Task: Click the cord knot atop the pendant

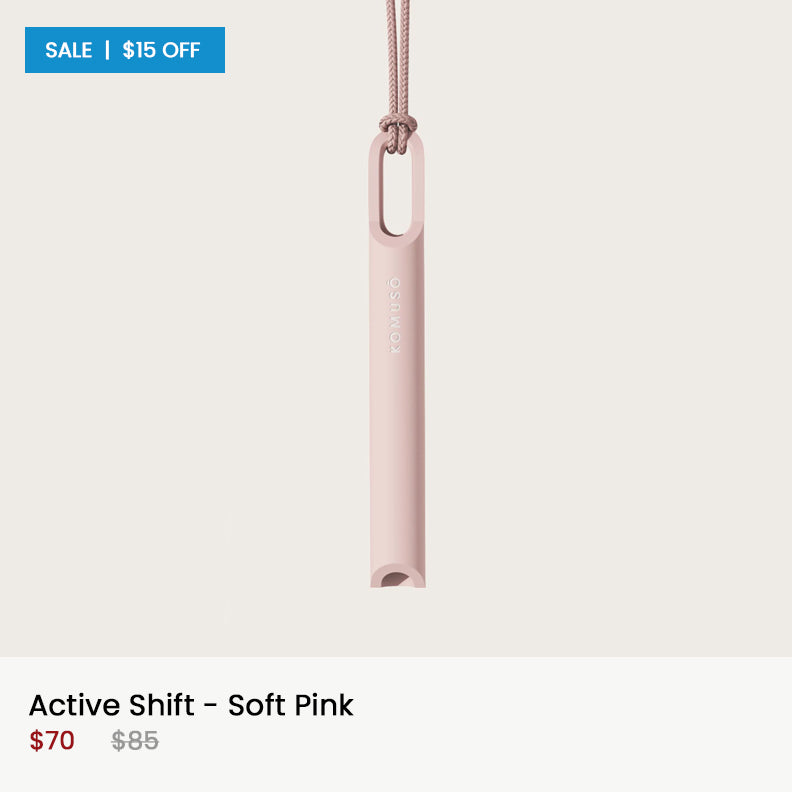Action: [x=398, y=132]
